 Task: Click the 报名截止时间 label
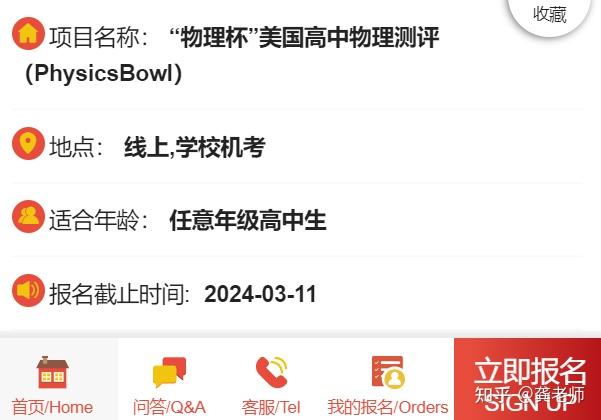119,294
